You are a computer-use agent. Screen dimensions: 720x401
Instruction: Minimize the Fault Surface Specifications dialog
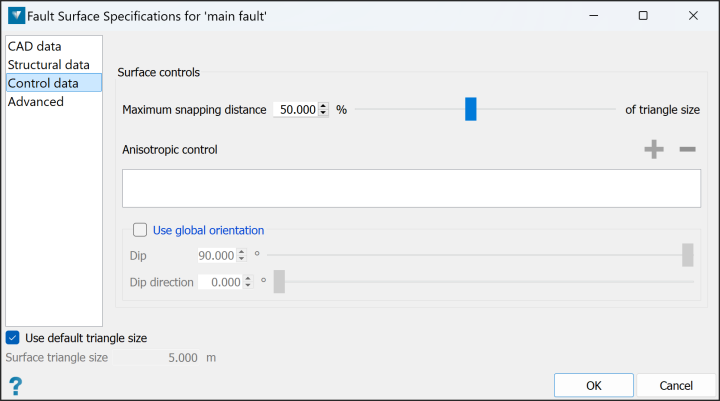point(593,16)
